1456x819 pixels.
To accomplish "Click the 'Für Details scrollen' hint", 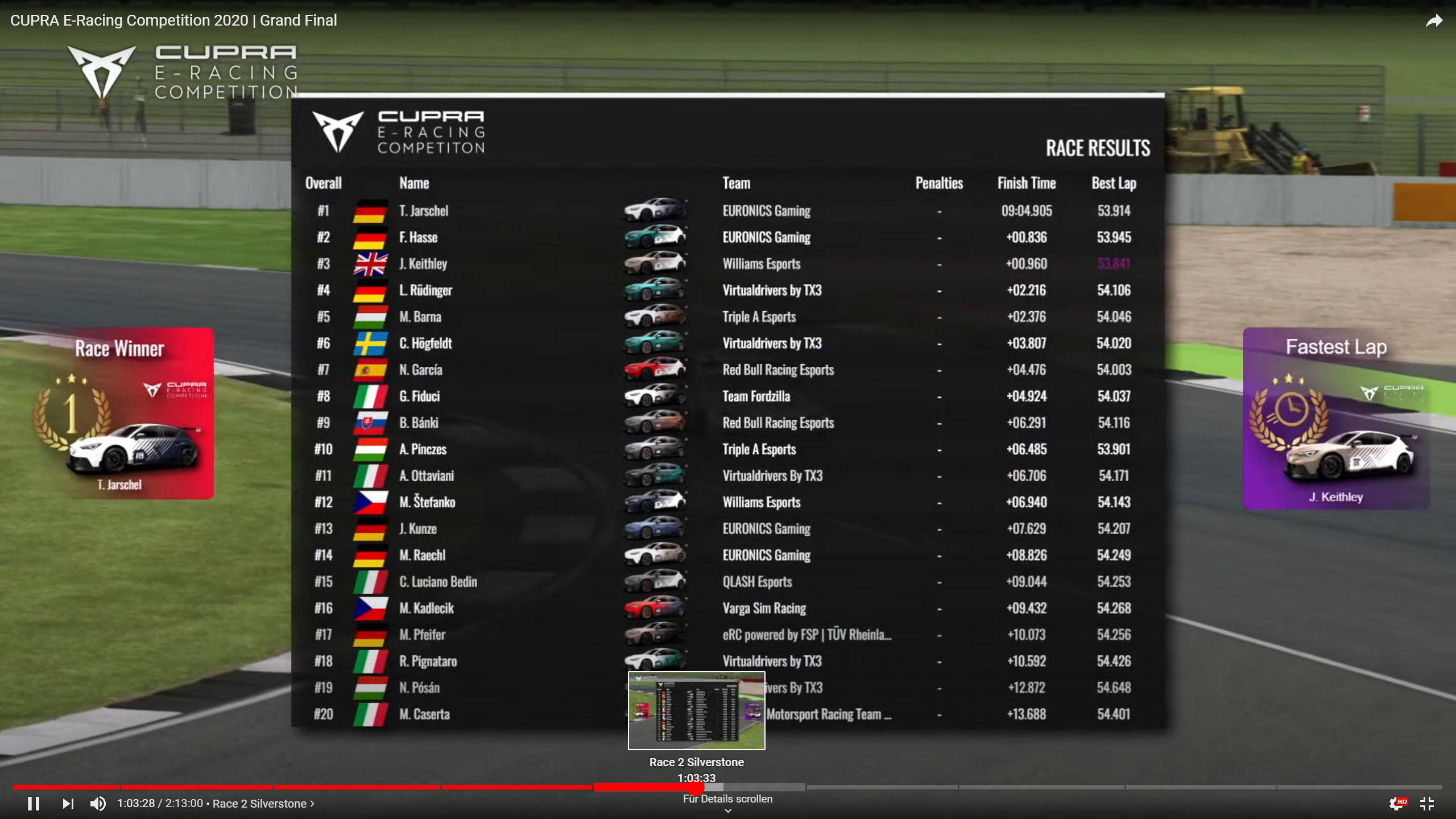I will [x=727, y=799].
